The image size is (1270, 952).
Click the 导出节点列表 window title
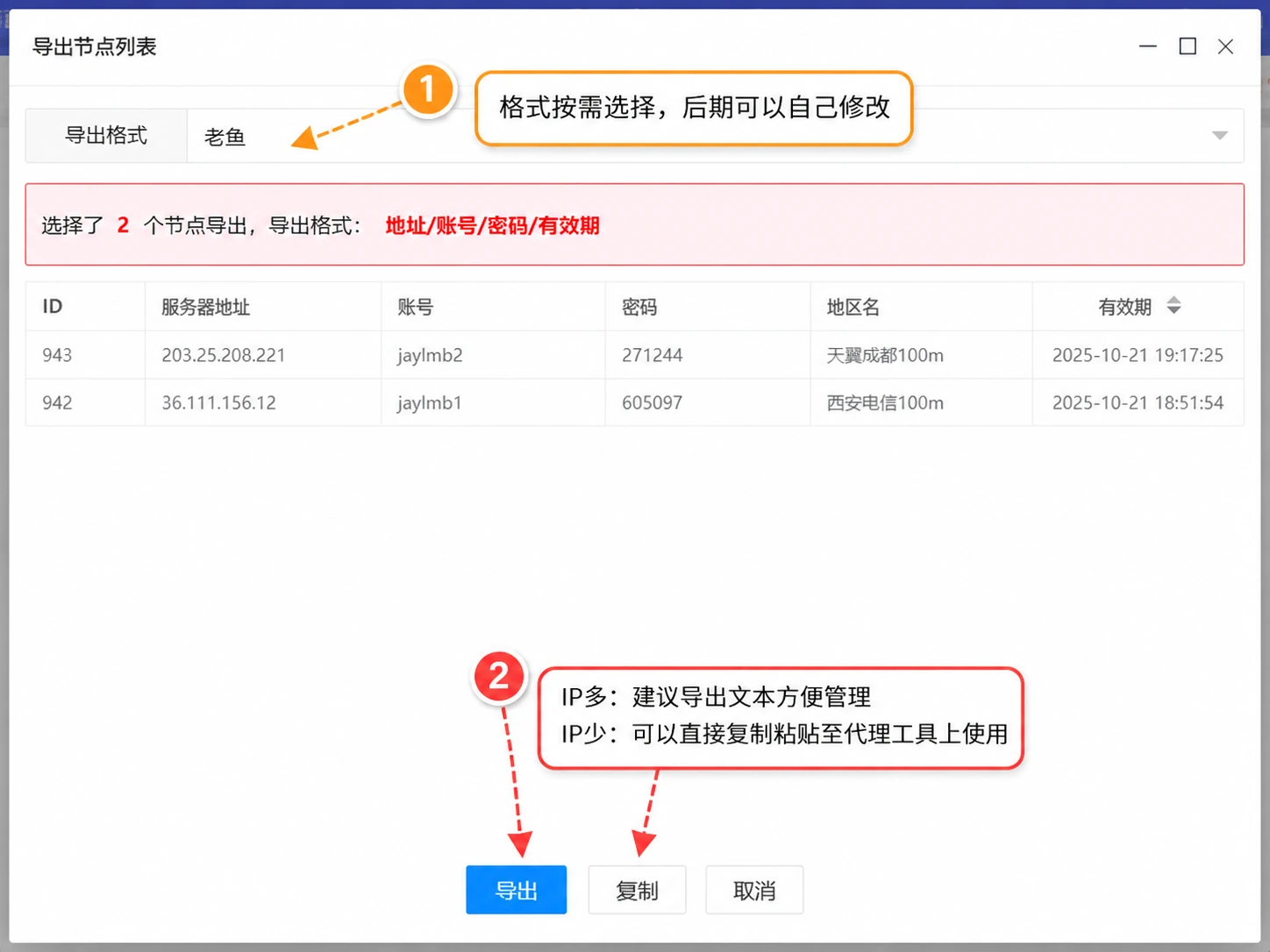pyautogui.click(x=94, y=46)
